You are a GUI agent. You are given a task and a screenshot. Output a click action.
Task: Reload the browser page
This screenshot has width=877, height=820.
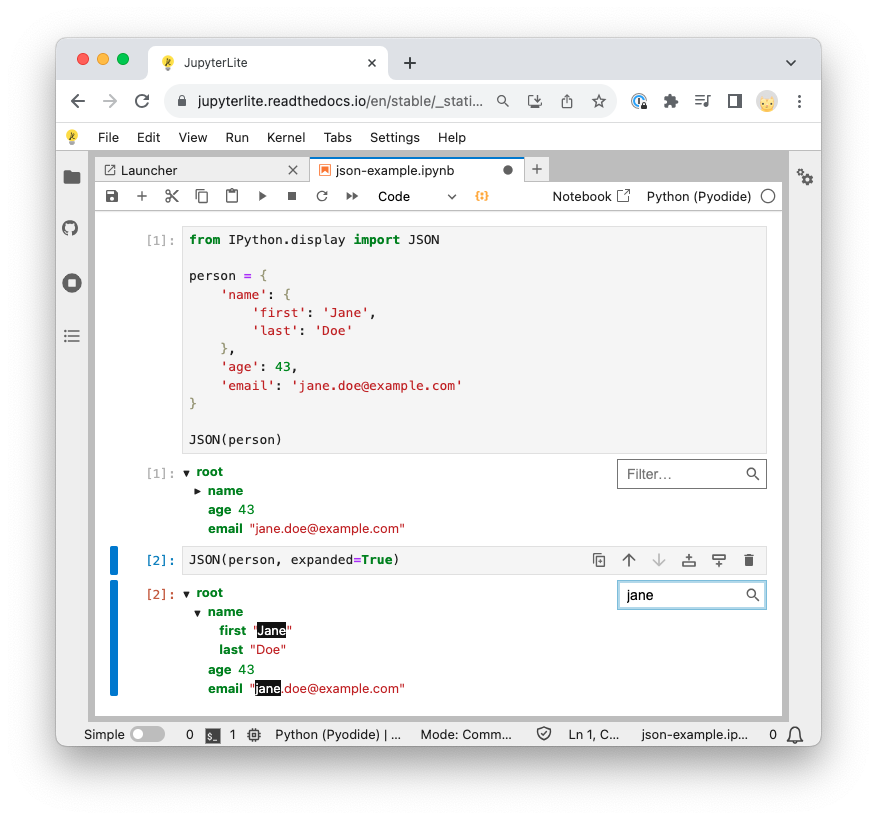click(142, 101)
